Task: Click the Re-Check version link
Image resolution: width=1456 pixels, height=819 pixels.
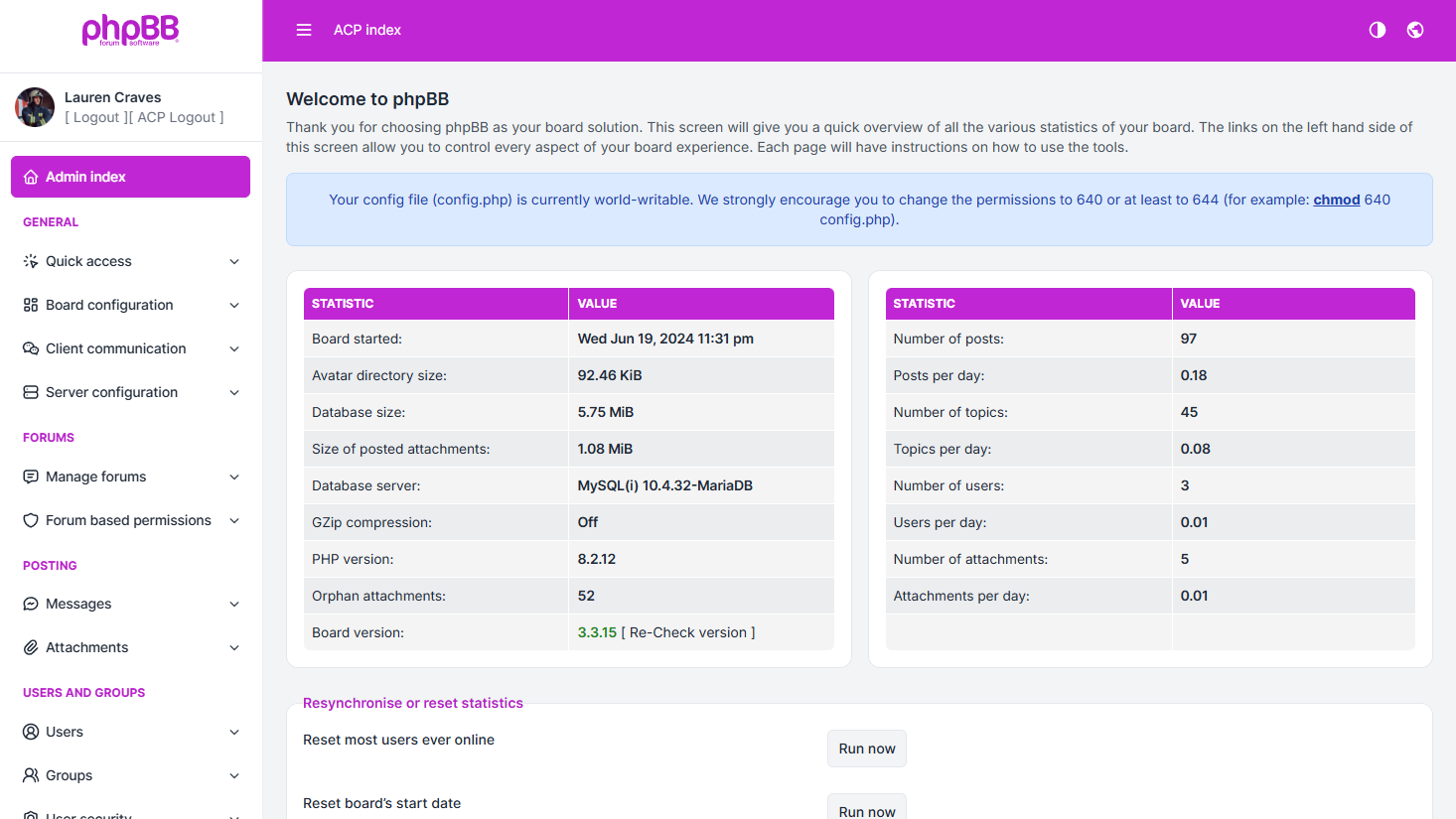Action: (687, 632)
